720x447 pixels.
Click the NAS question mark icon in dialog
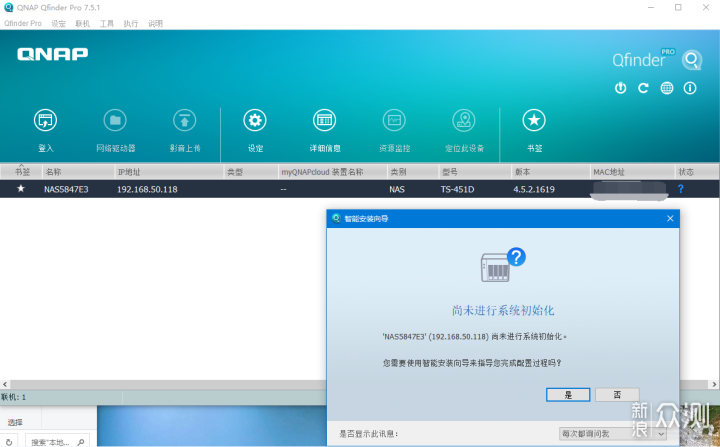coord(503,265)
